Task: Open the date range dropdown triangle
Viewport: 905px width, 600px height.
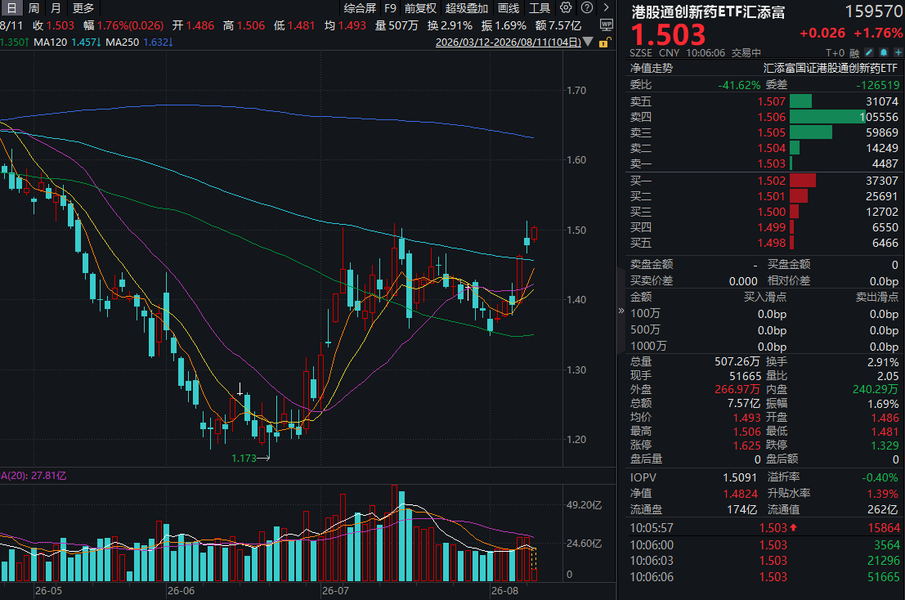Action: click(588, 42)
